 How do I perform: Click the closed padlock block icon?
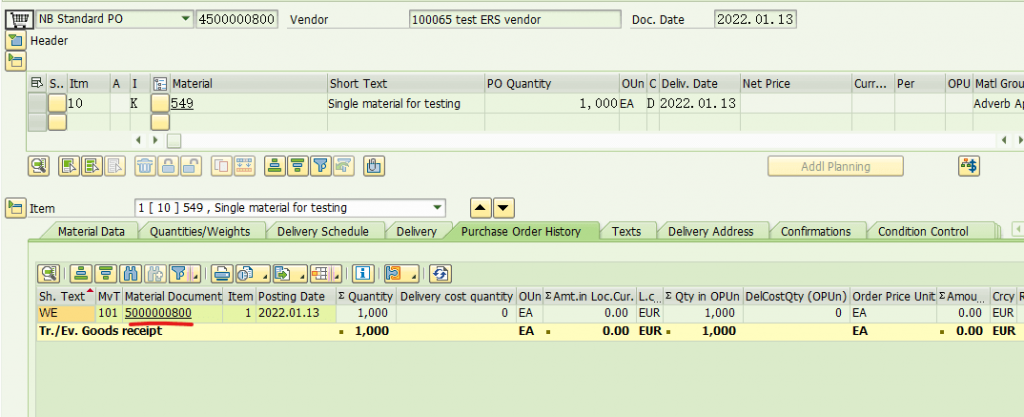[x=168, y=166]
